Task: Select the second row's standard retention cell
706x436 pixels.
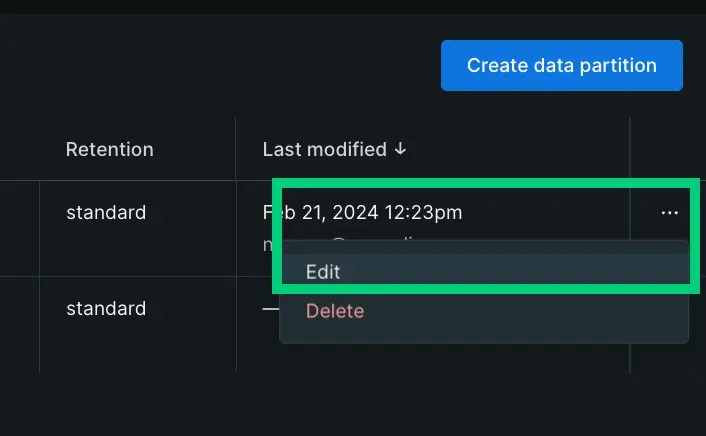Action: pyautogui.click(x=106, y=308)
